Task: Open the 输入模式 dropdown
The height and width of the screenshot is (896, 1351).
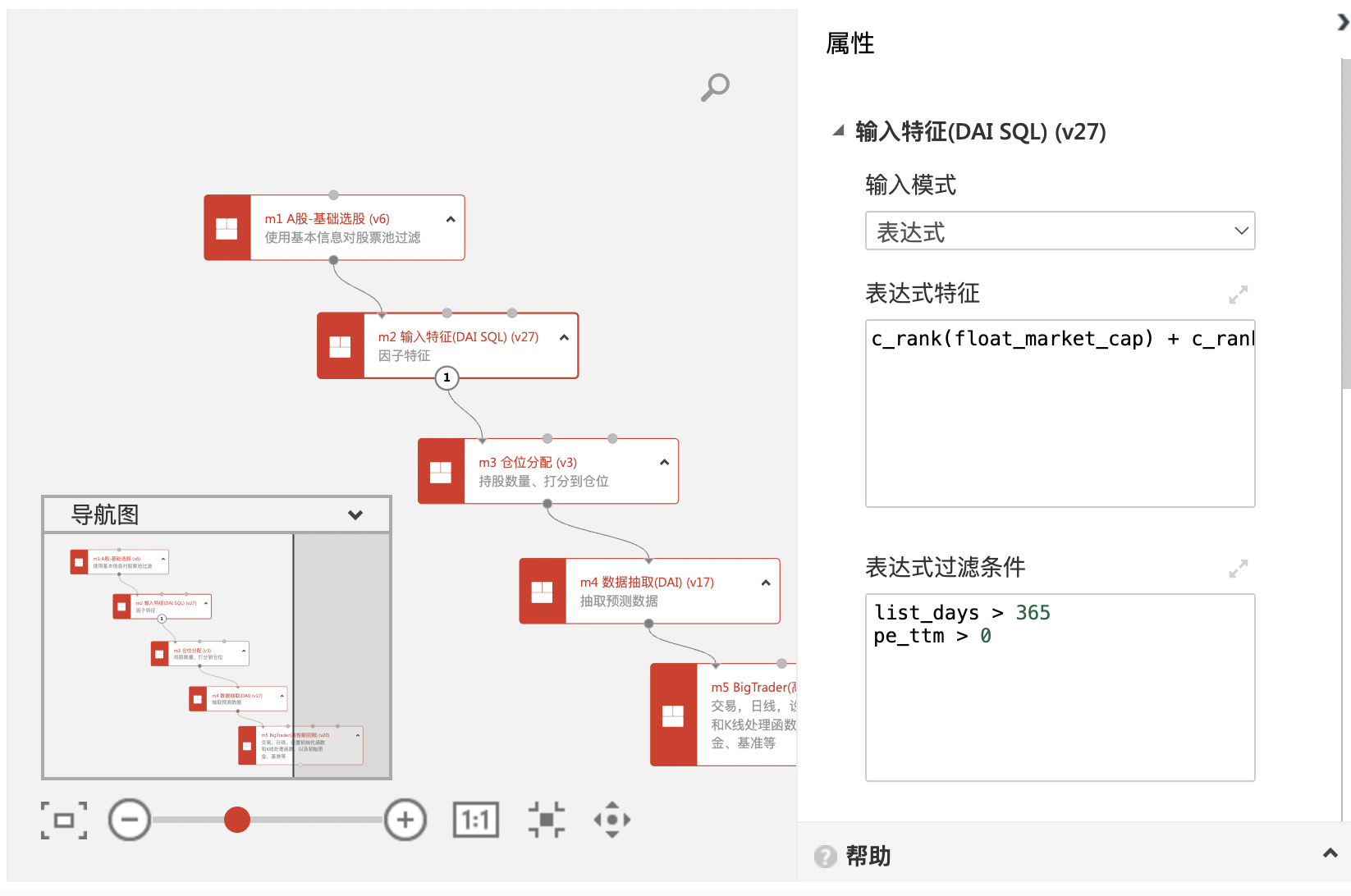Action: (x=1060, y=231)
